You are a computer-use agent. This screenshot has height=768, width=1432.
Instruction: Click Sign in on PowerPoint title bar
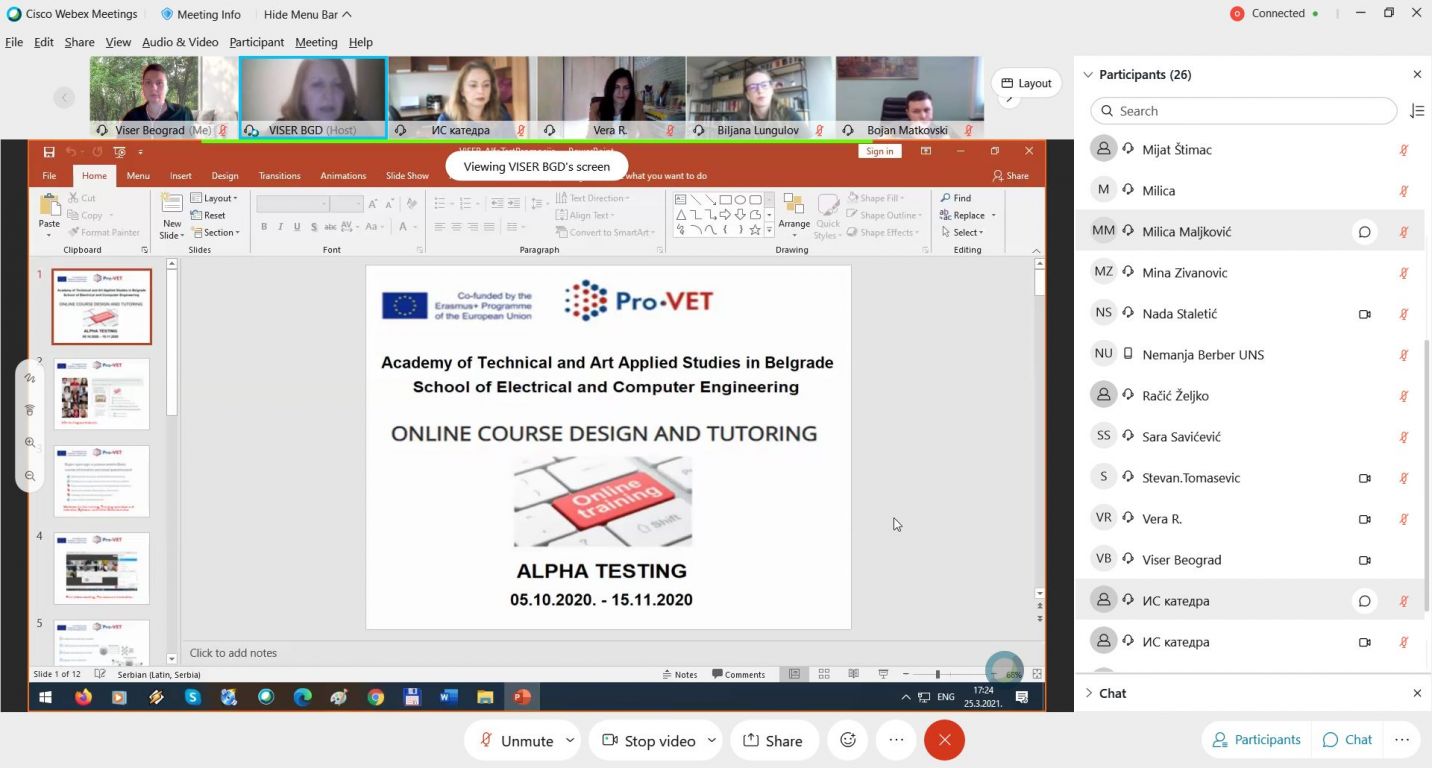(880, 151)
